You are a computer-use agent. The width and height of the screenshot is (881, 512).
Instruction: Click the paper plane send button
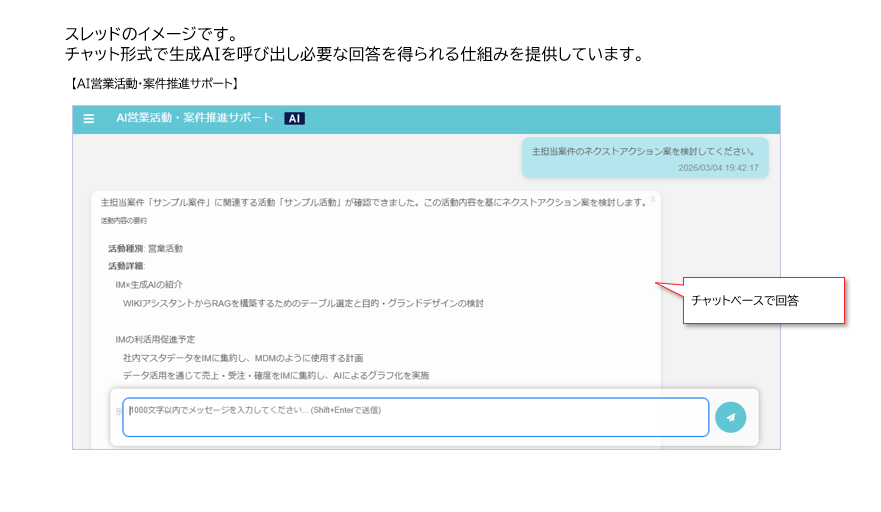(730, 417)
